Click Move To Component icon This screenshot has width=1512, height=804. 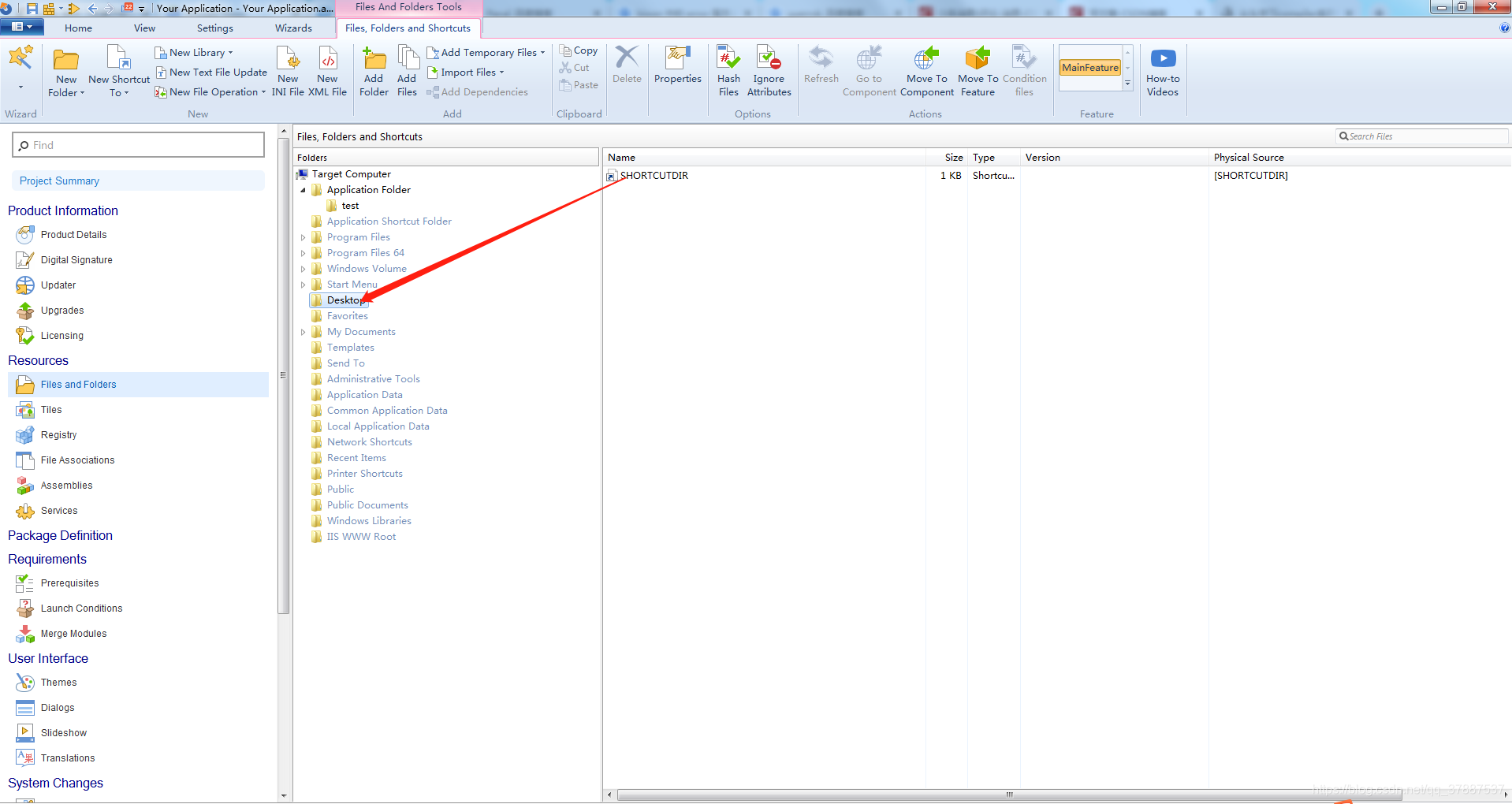tap(926, 73)
